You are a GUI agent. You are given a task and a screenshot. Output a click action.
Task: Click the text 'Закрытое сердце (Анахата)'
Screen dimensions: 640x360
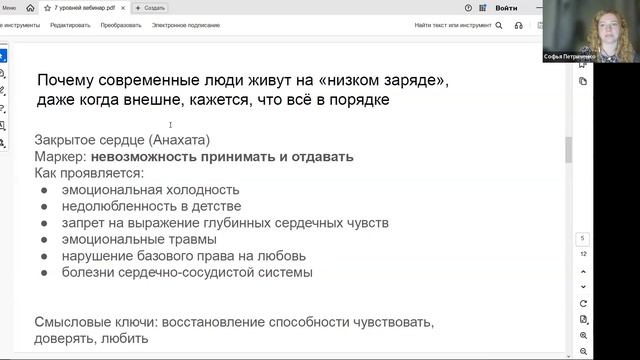122,140
